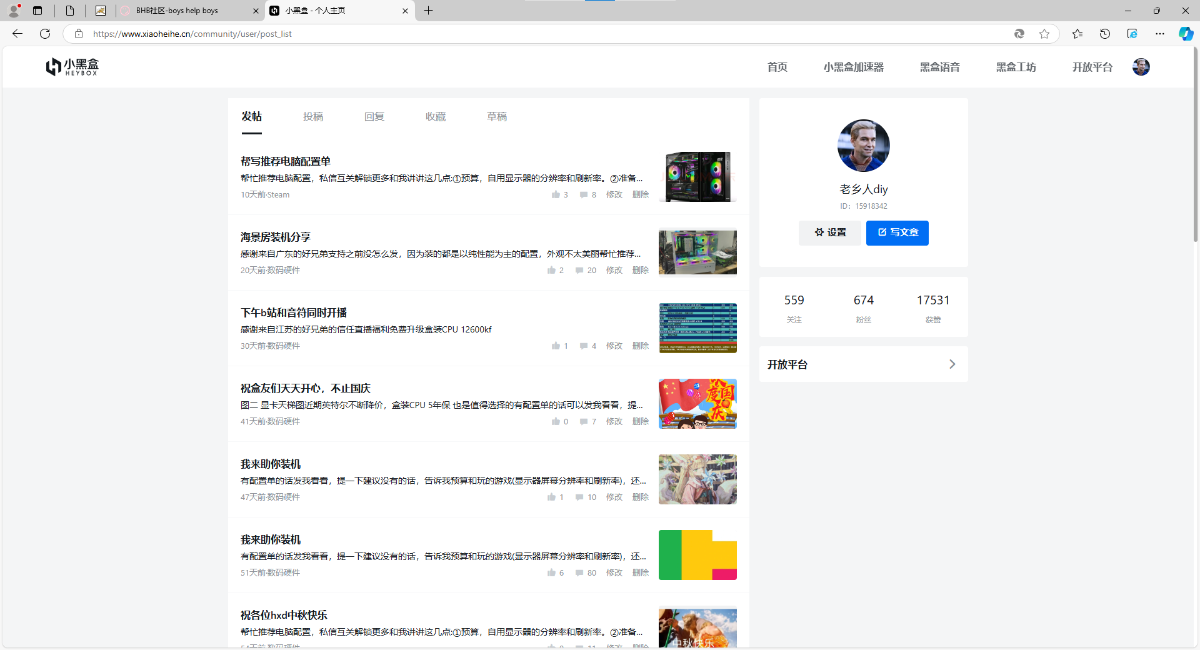Close the 小黑盒 个人主页 tab

405,10
